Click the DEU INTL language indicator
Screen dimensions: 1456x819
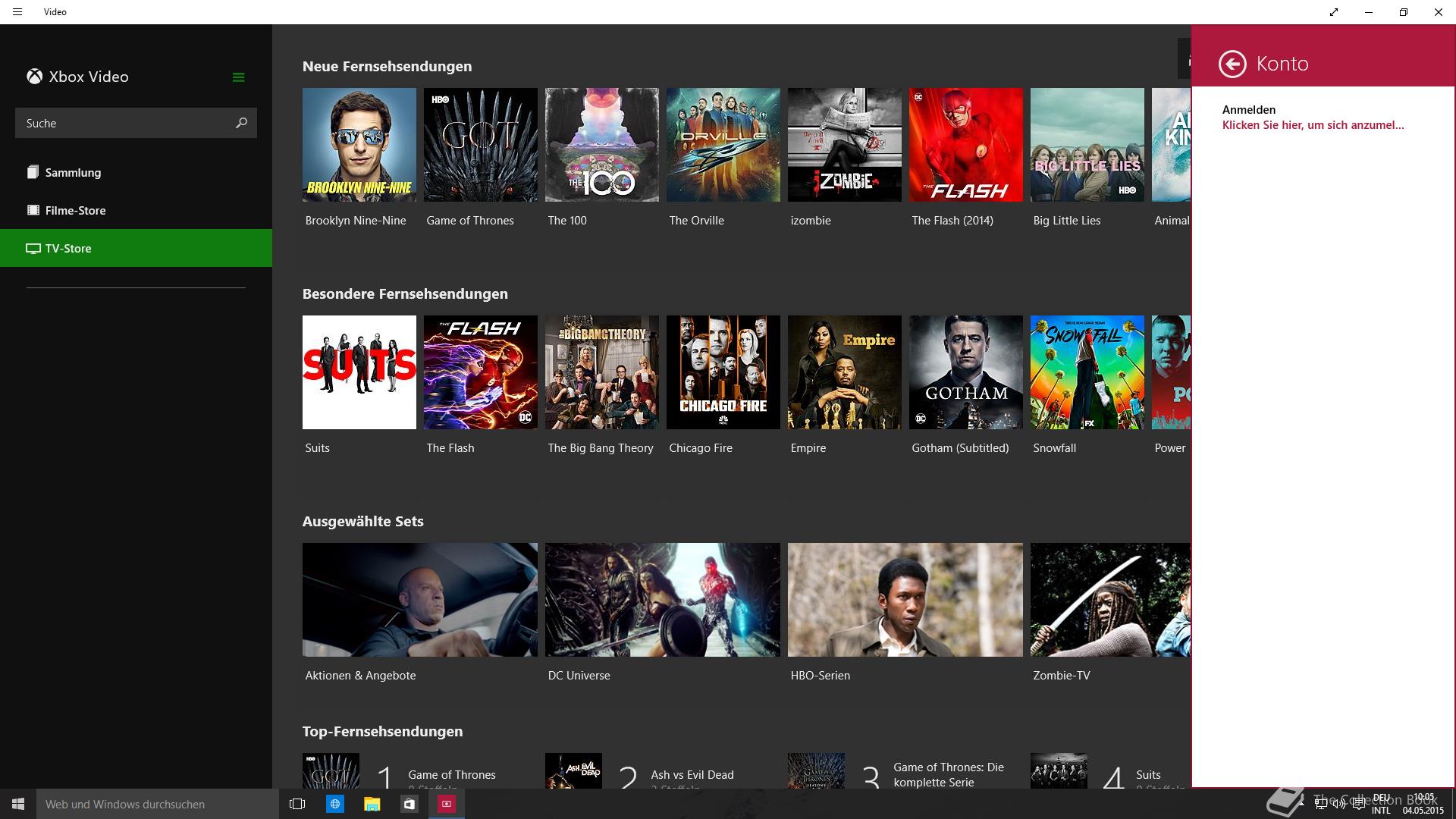(1381, 804)
